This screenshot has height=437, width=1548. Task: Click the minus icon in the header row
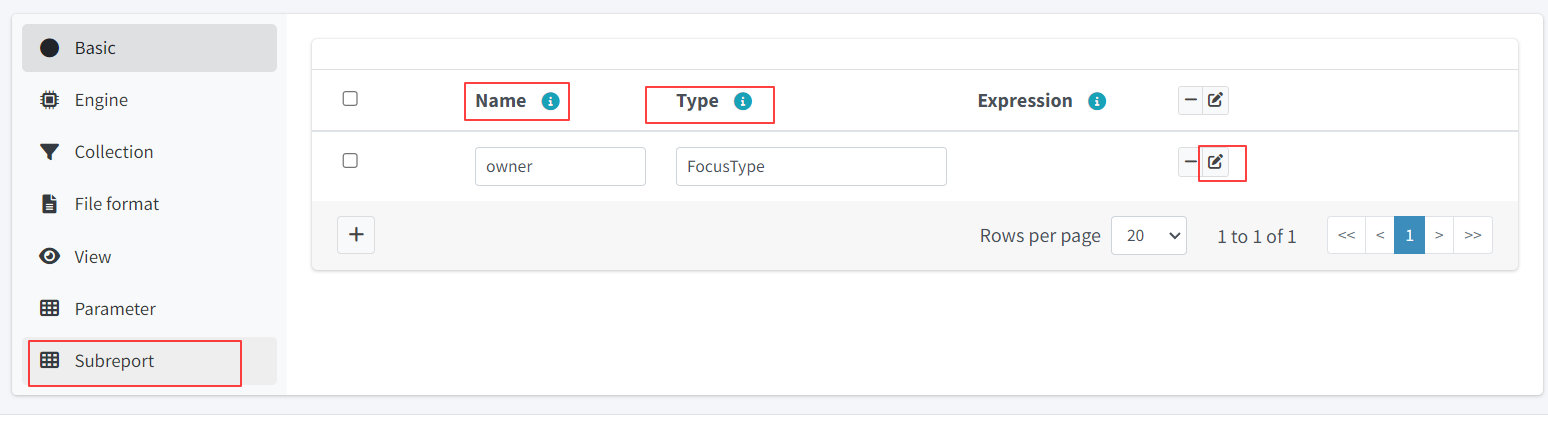[1190, 100]
